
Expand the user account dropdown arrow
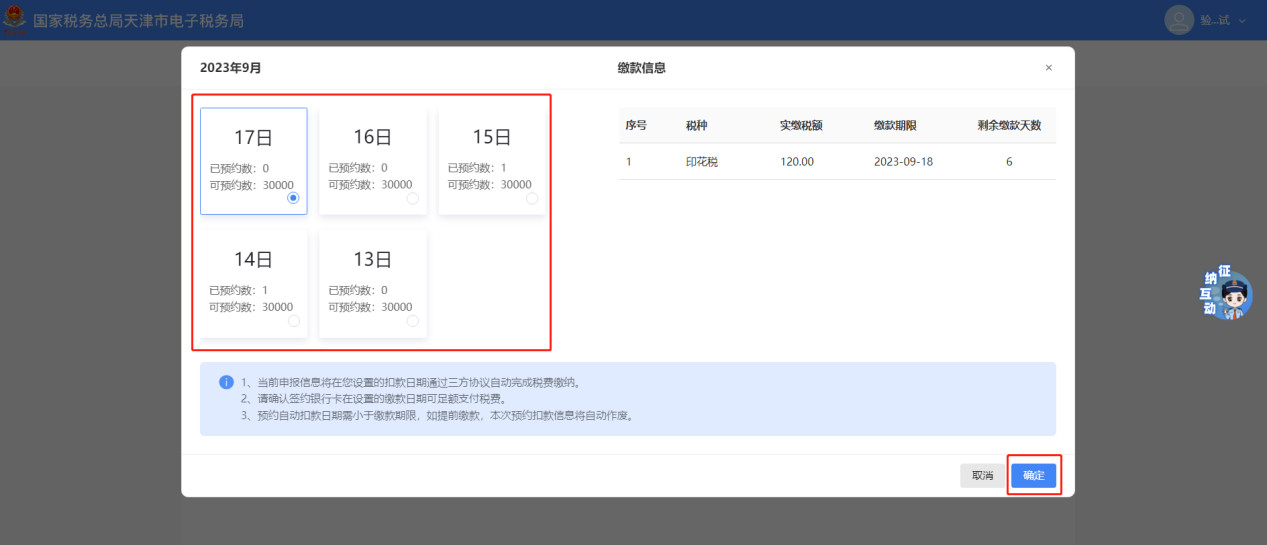pyautogui.click(x=1242, y=21)
